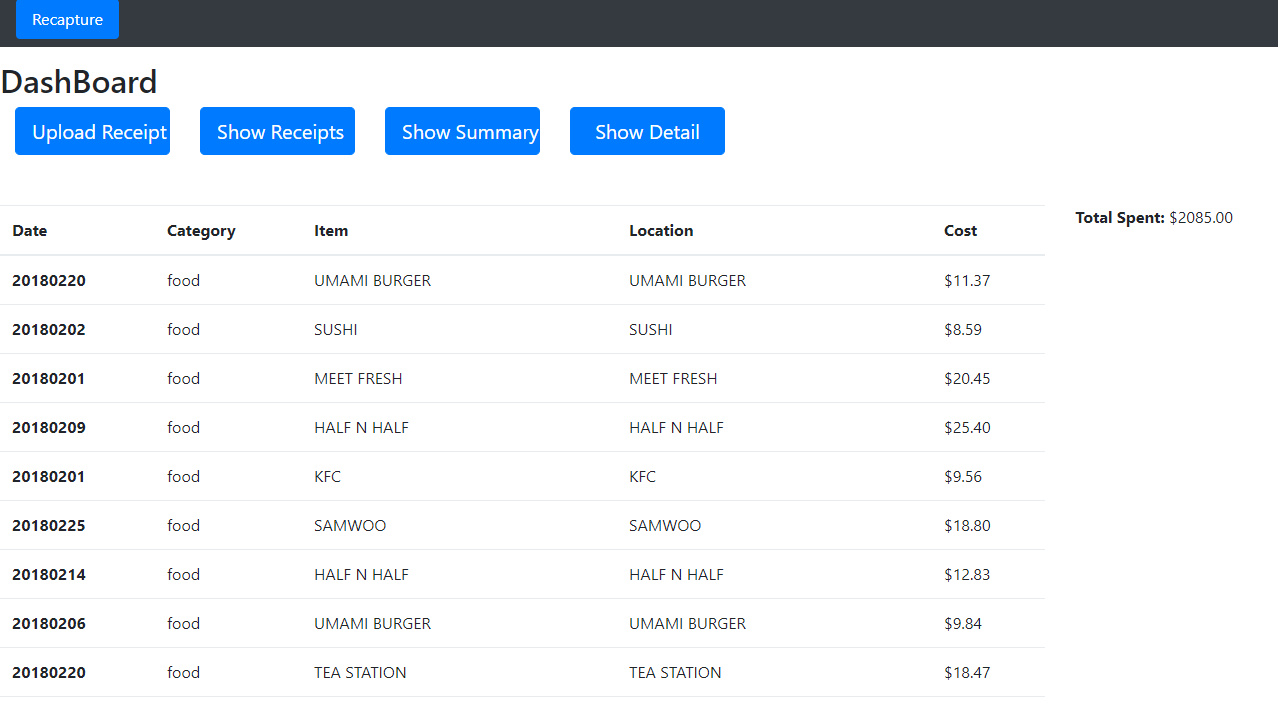Click the $9.84 cost cell

coord(963,623)
